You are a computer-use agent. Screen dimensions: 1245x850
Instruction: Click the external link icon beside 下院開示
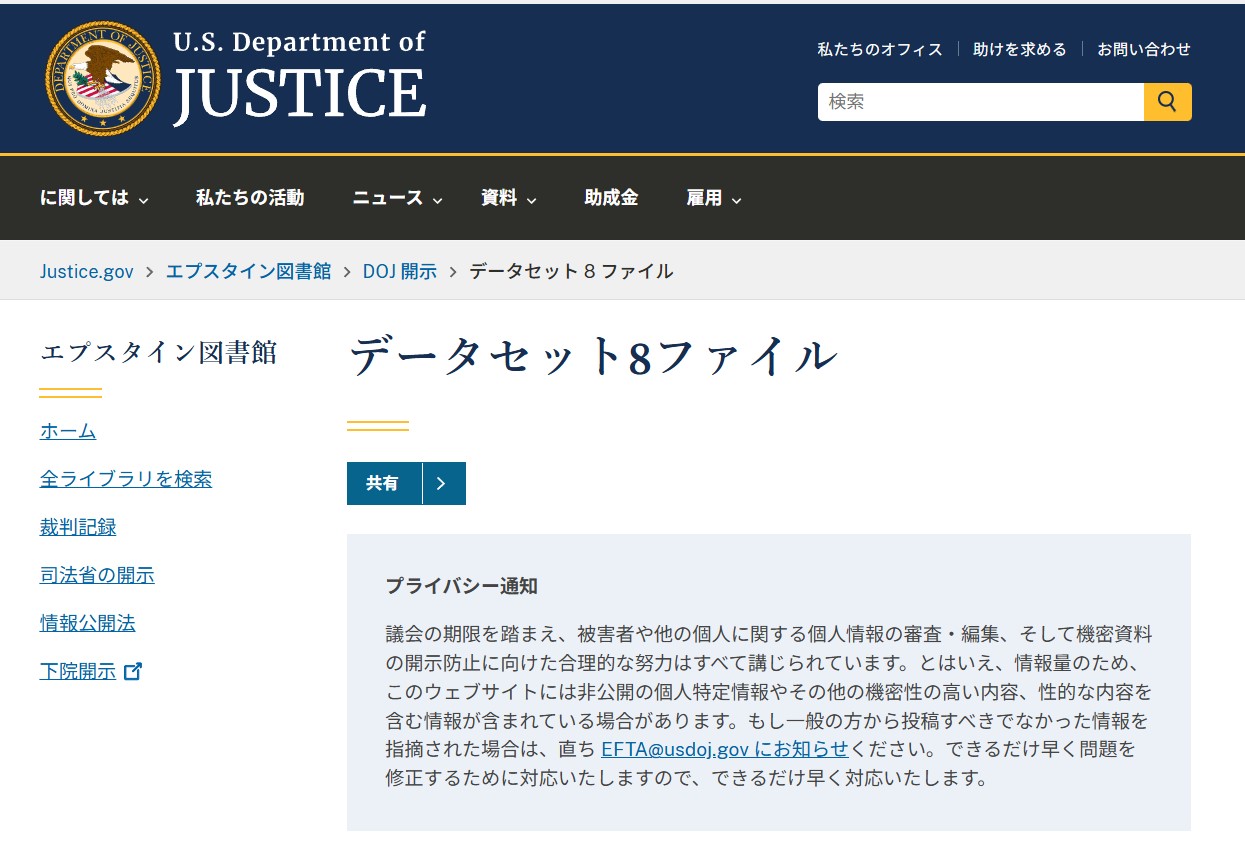(x=133, y=671)
